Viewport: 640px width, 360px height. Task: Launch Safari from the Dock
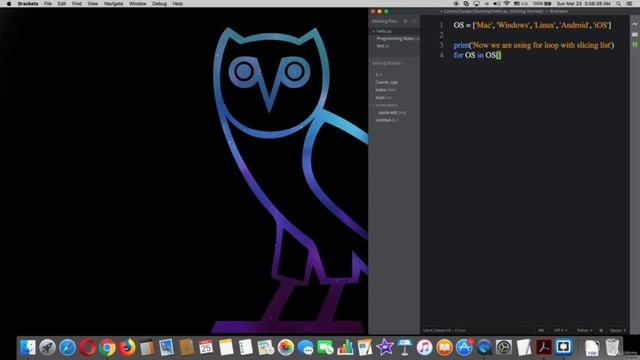tap(68, 348)
